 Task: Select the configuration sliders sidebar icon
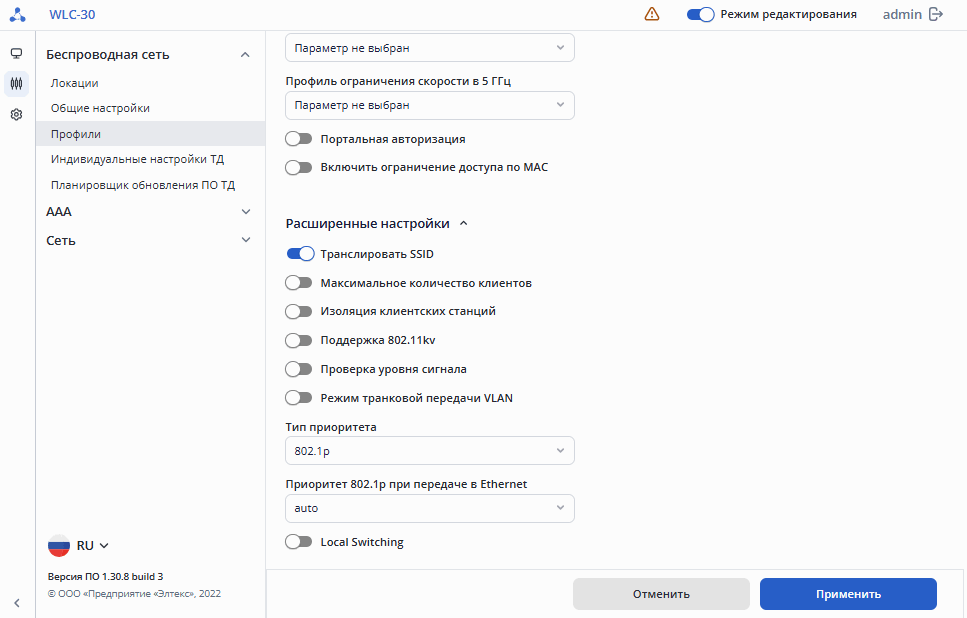[16, 83]
